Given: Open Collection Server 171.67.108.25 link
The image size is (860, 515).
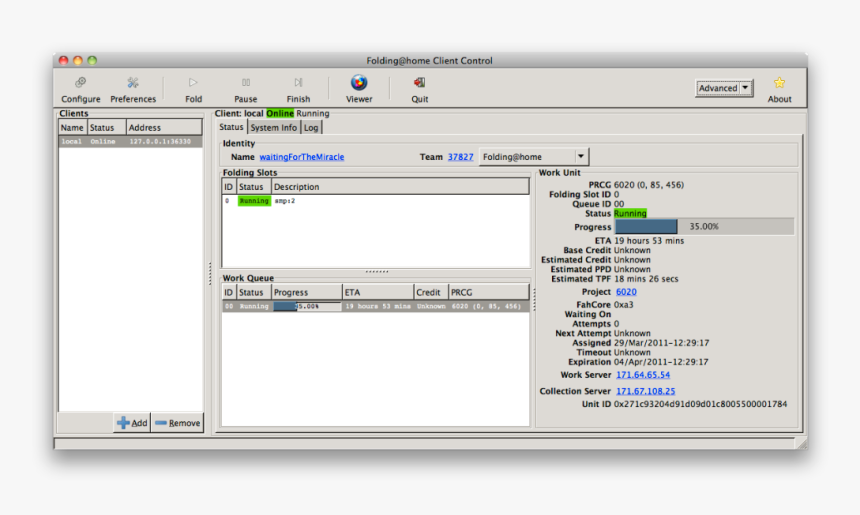Looking at the screenshot, I should 646,391.
